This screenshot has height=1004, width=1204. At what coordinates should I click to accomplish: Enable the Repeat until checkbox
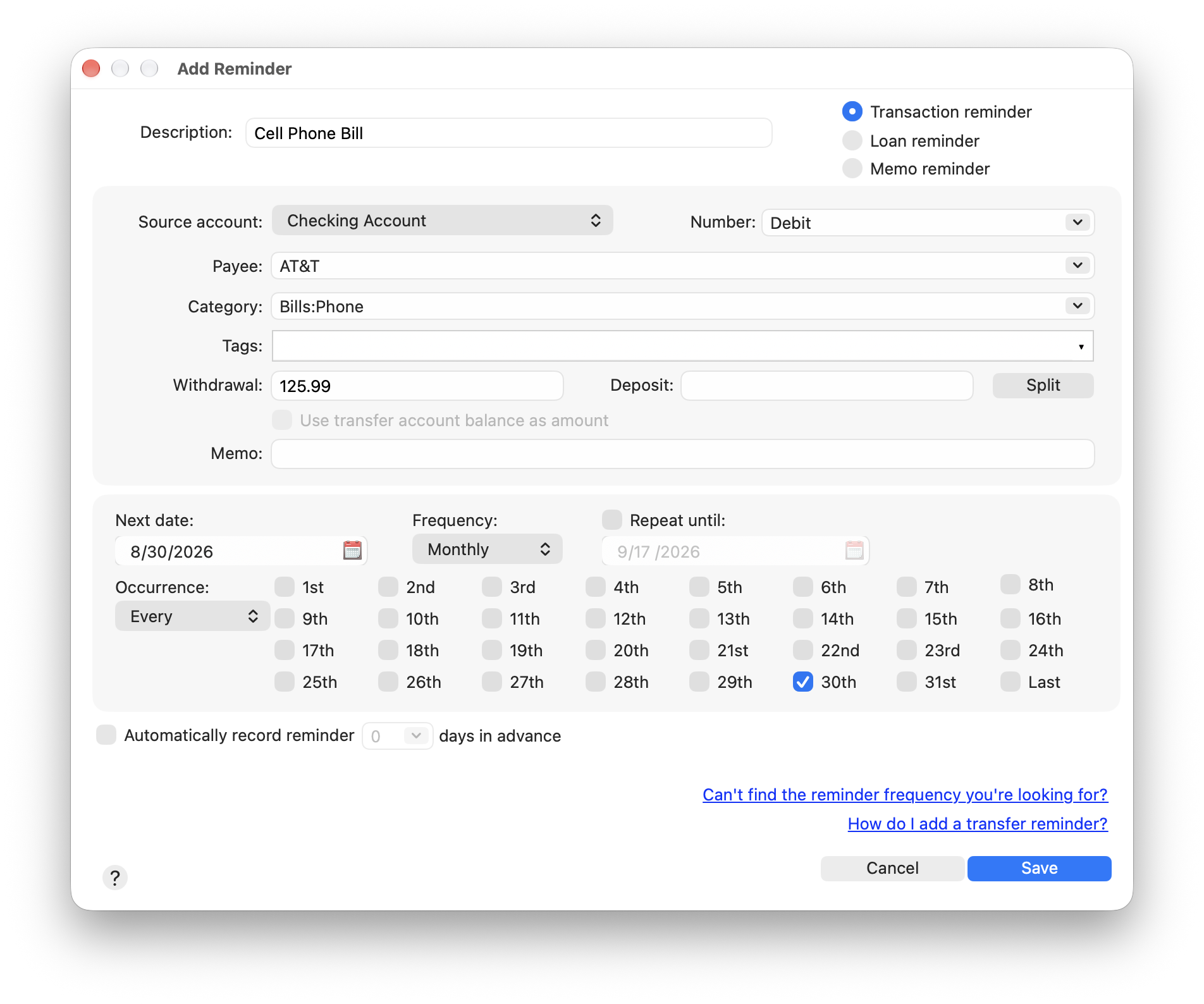611,520
